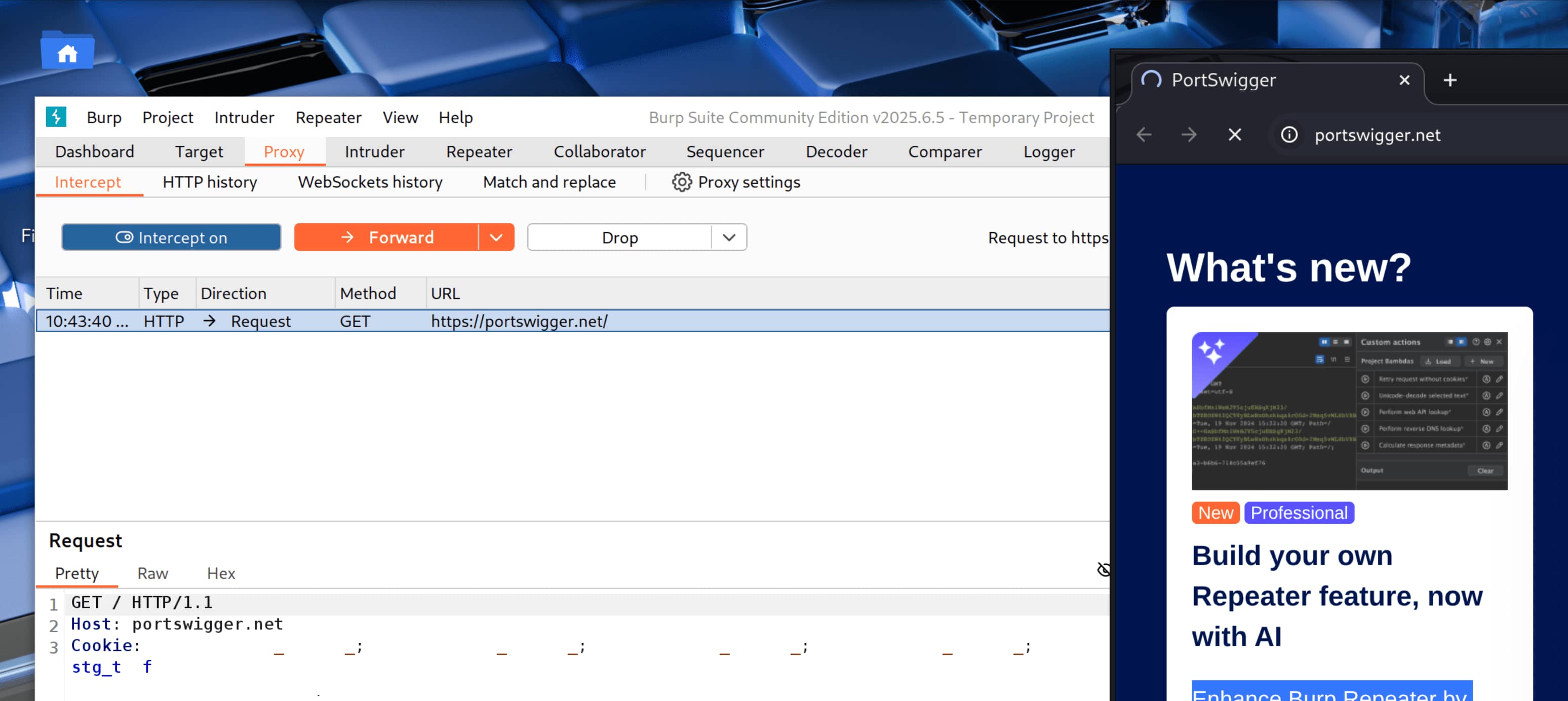Image resolution: width=1568 pixels, height=701 pixels.
Task: Switch to the HTTP history tab
Action: [209, 182]
